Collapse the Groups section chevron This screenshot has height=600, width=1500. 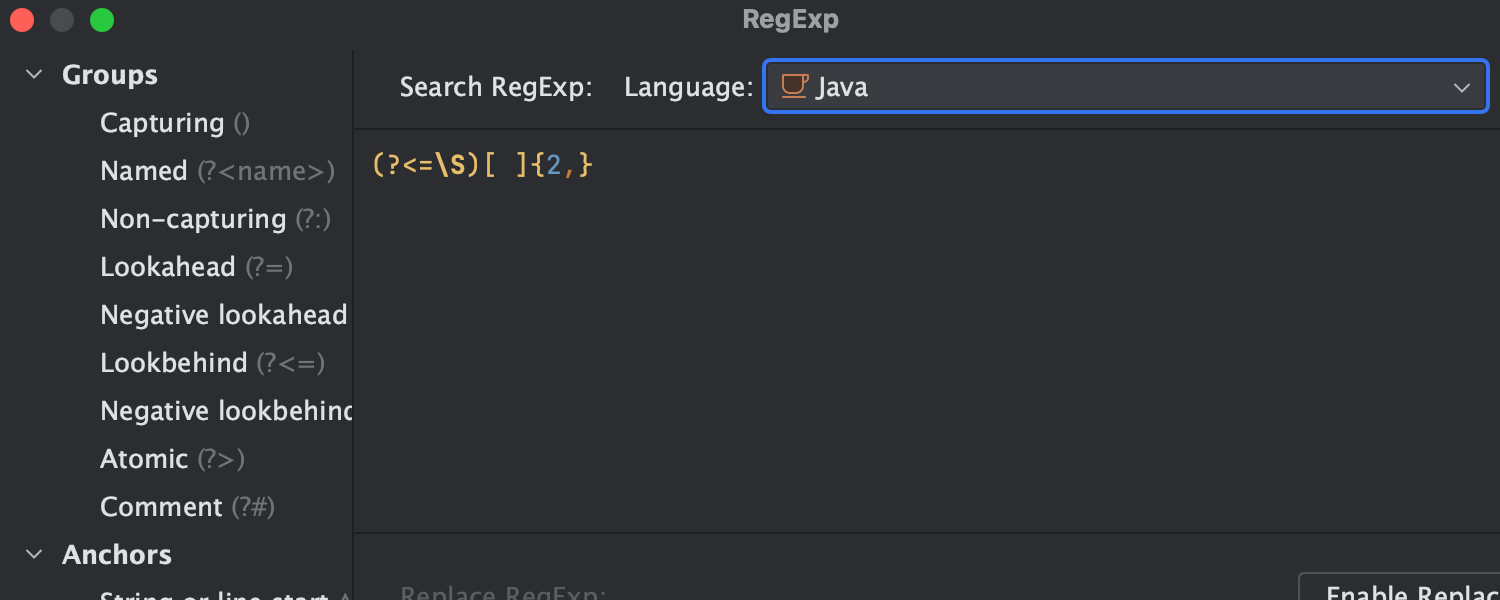coord(34,75)
